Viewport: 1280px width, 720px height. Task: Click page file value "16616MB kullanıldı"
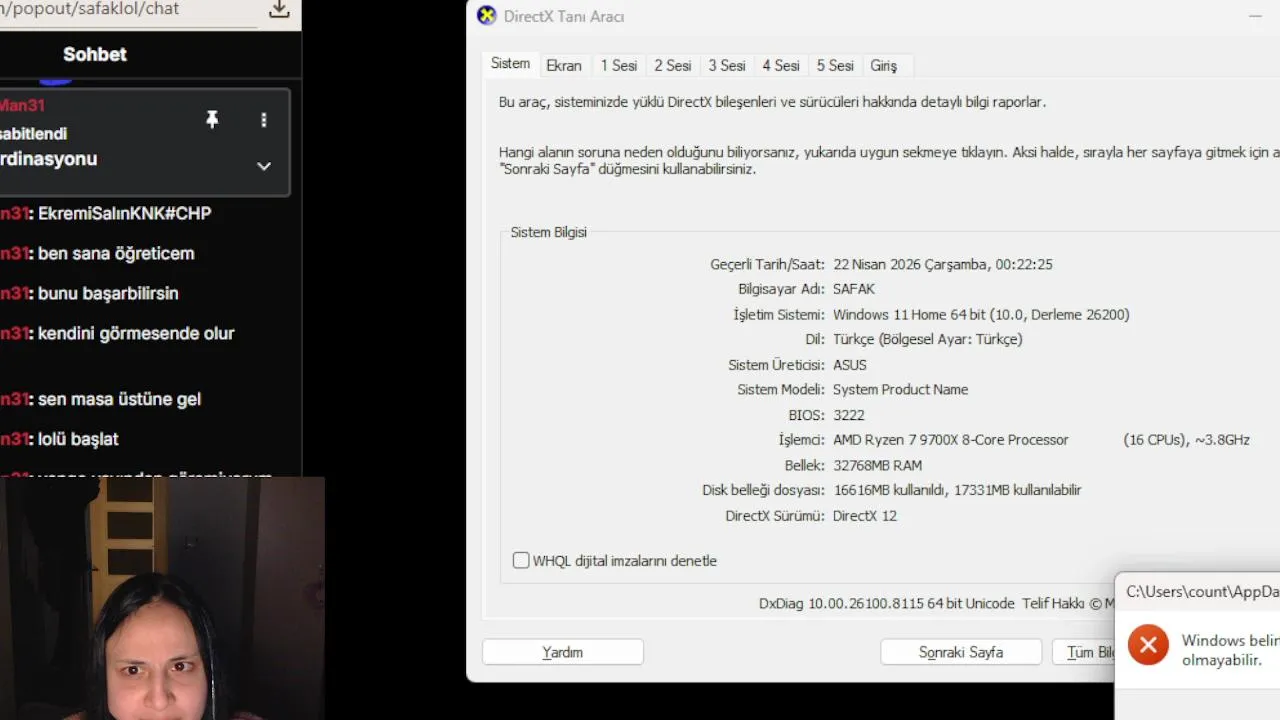[x=892, y=490]
